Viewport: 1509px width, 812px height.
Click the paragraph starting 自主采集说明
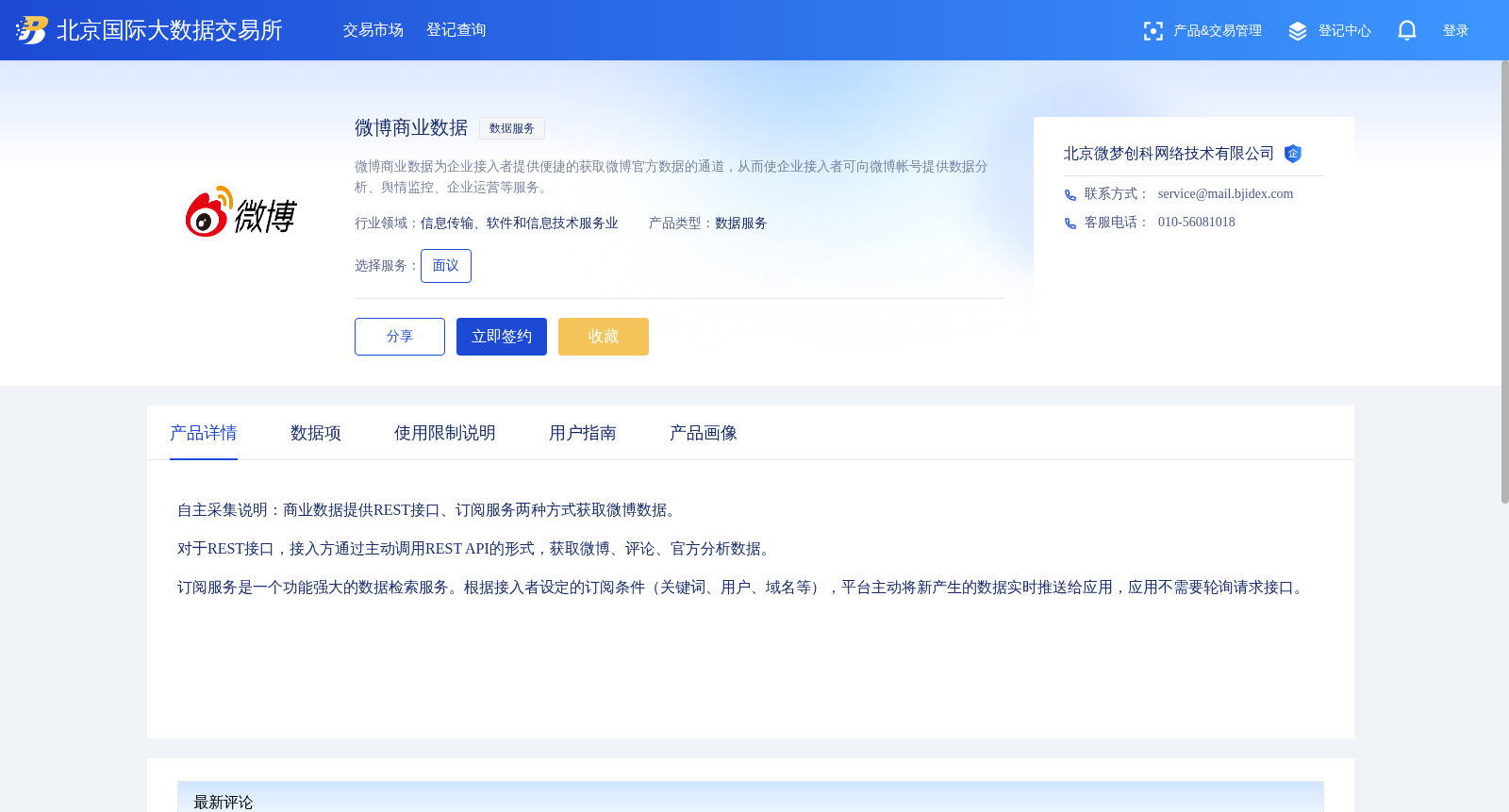pos(429,510)
